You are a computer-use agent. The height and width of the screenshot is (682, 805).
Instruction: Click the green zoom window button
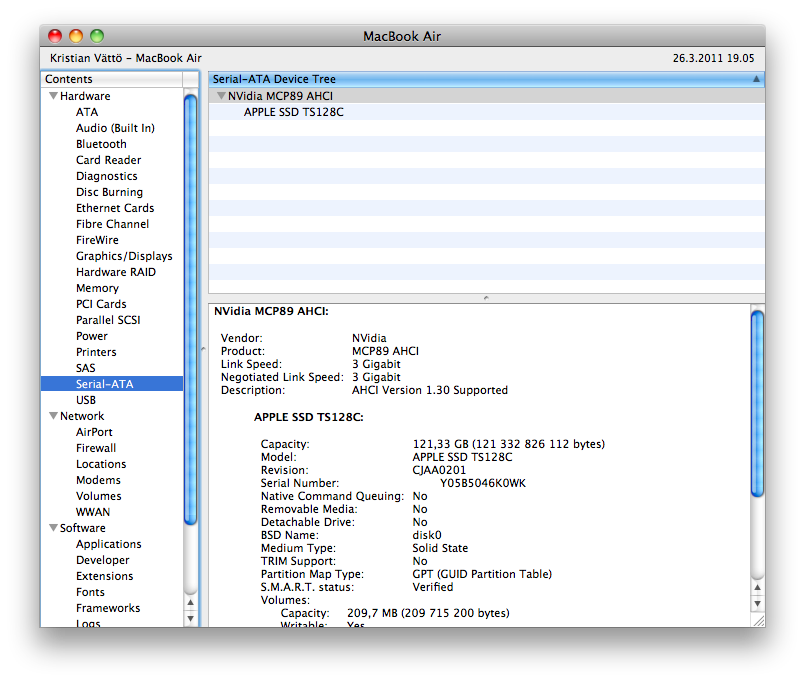(97, 36)
